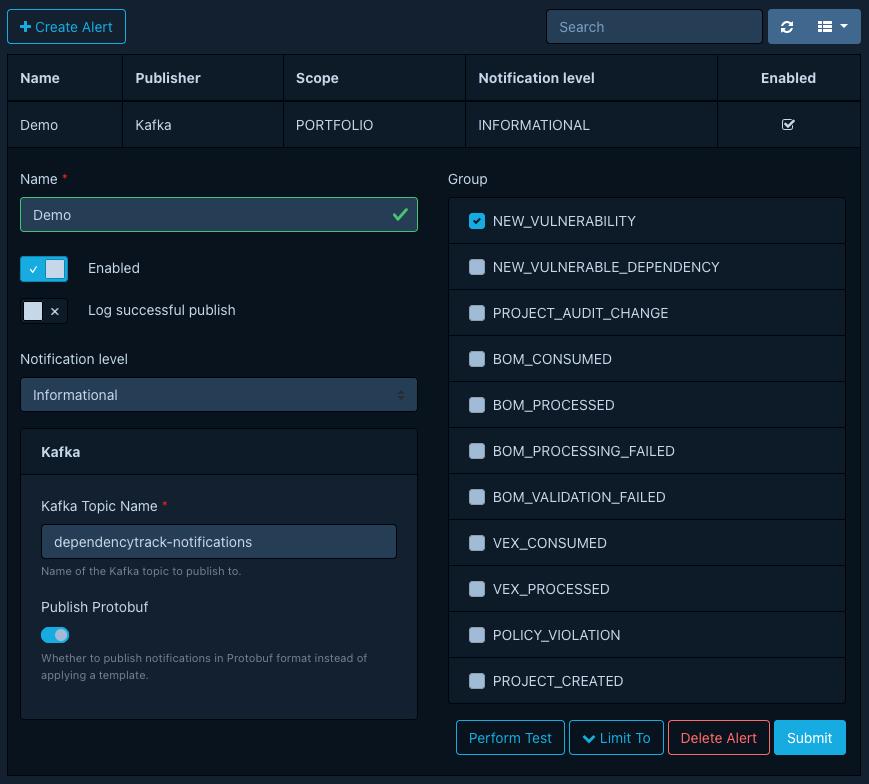Viewport: 869px width, 784px height.
Task: Refresh the alerts list
Action: (x=787, y=26)
